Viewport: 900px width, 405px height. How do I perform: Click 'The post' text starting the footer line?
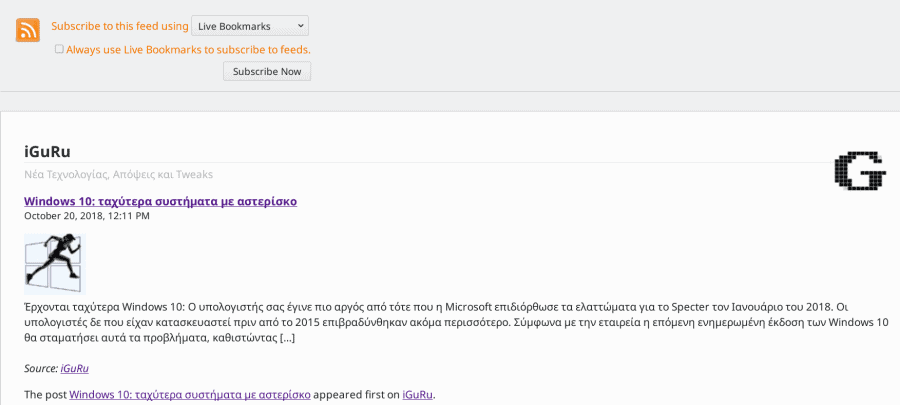tap(45, 394)
